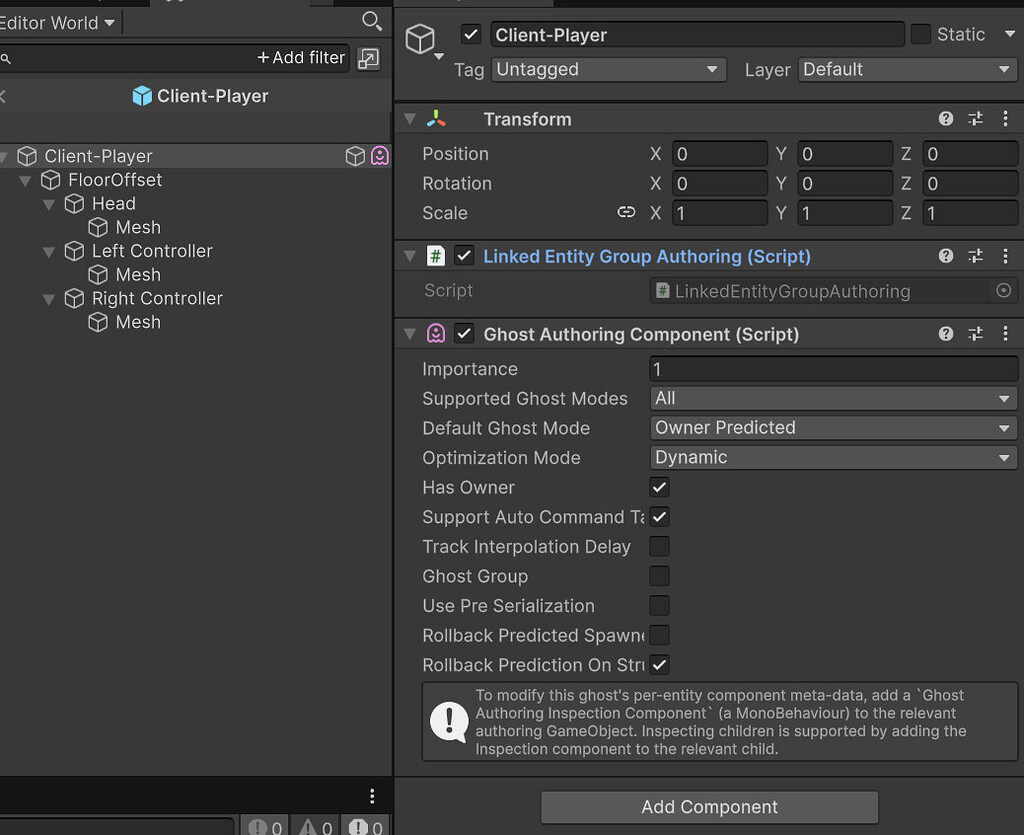The image size is (1024, 835).
Task: Disable the Has Owner checkbox
Action: [x=658, y=488]
